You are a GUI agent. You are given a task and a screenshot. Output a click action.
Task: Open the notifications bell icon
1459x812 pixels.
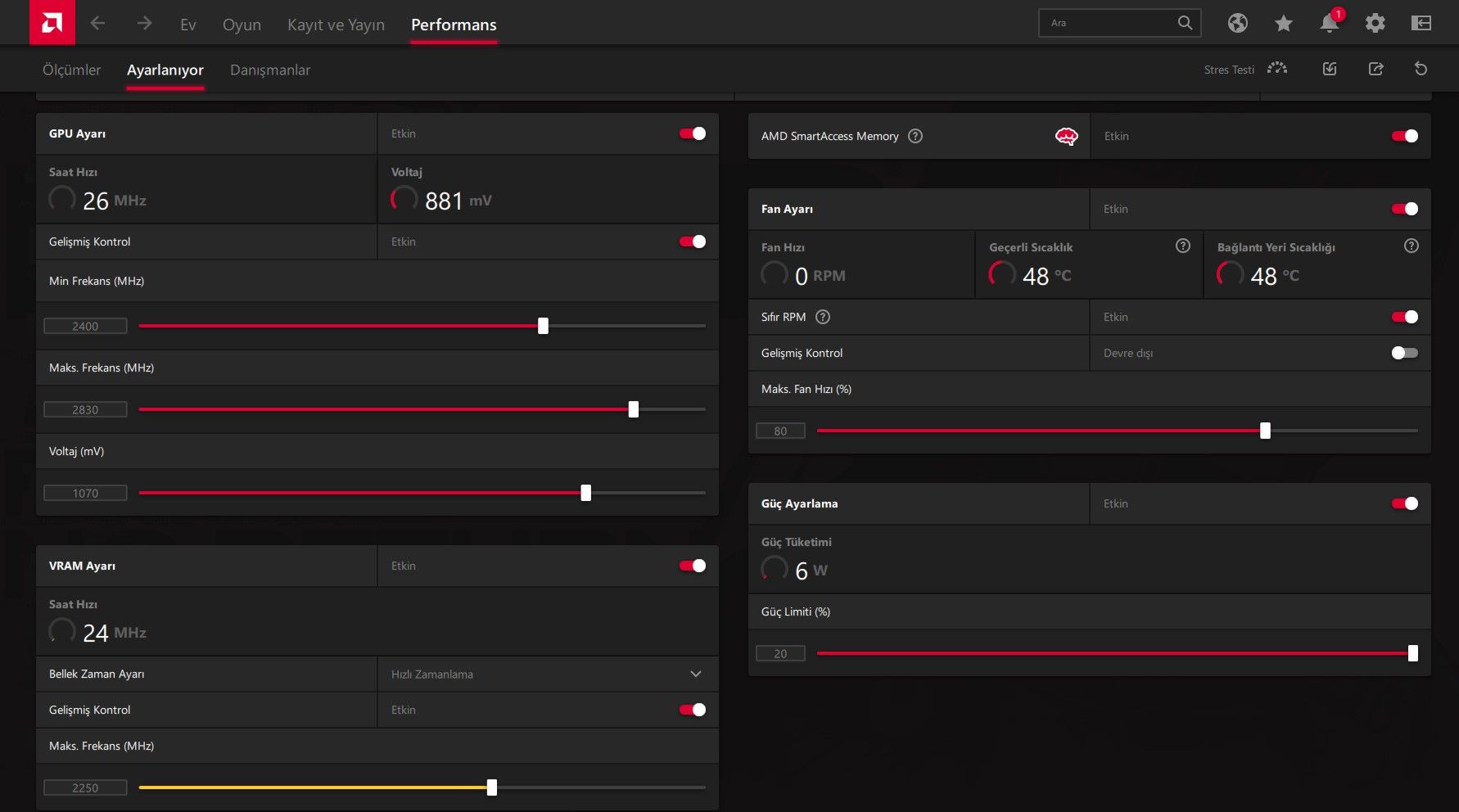(x=1329, y=23)
